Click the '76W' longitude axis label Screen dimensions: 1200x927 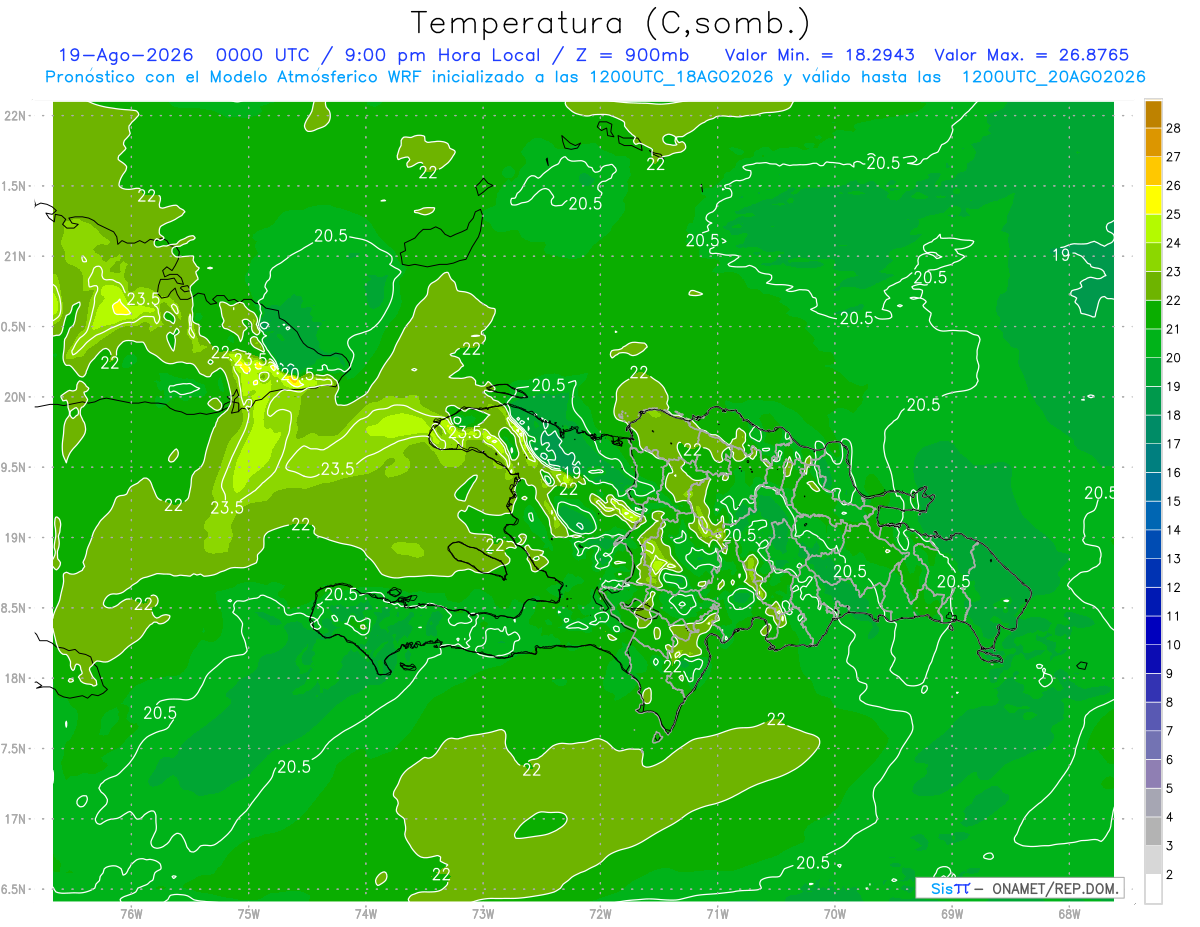(131, 914)
